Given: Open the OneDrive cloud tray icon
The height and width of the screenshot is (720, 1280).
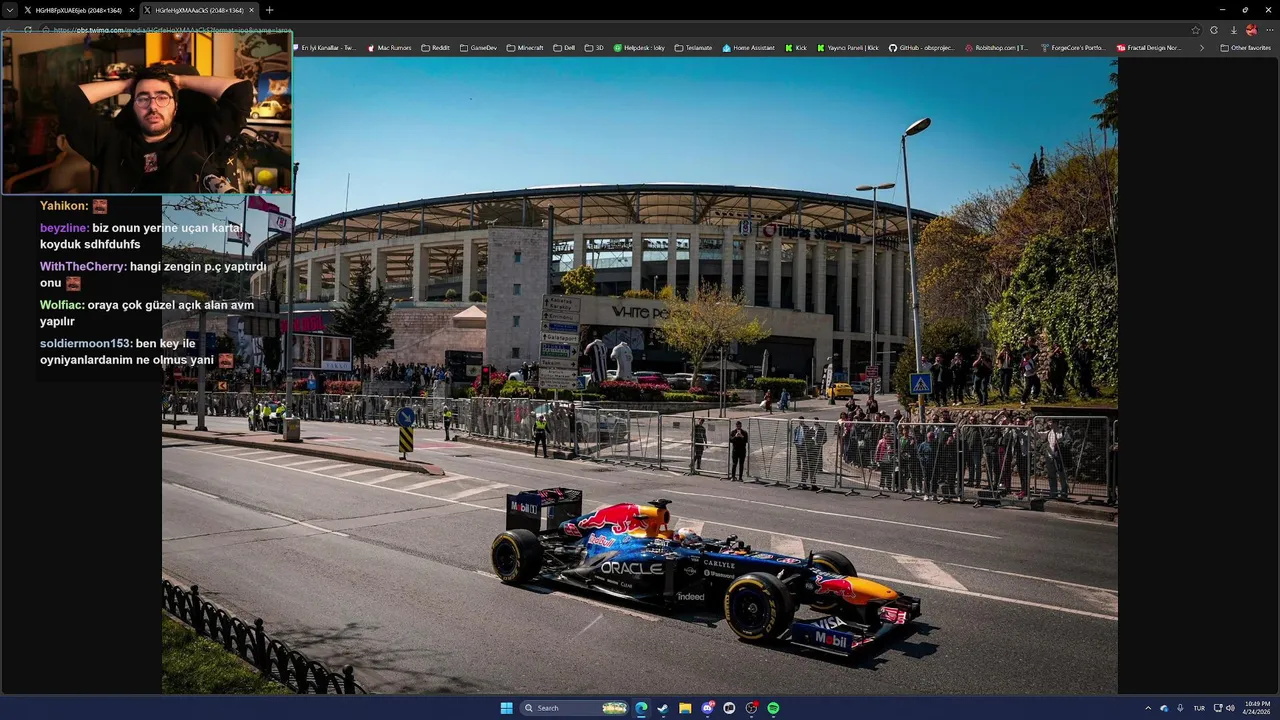Looking at the screenshot, I should [x=1164, y=708].
